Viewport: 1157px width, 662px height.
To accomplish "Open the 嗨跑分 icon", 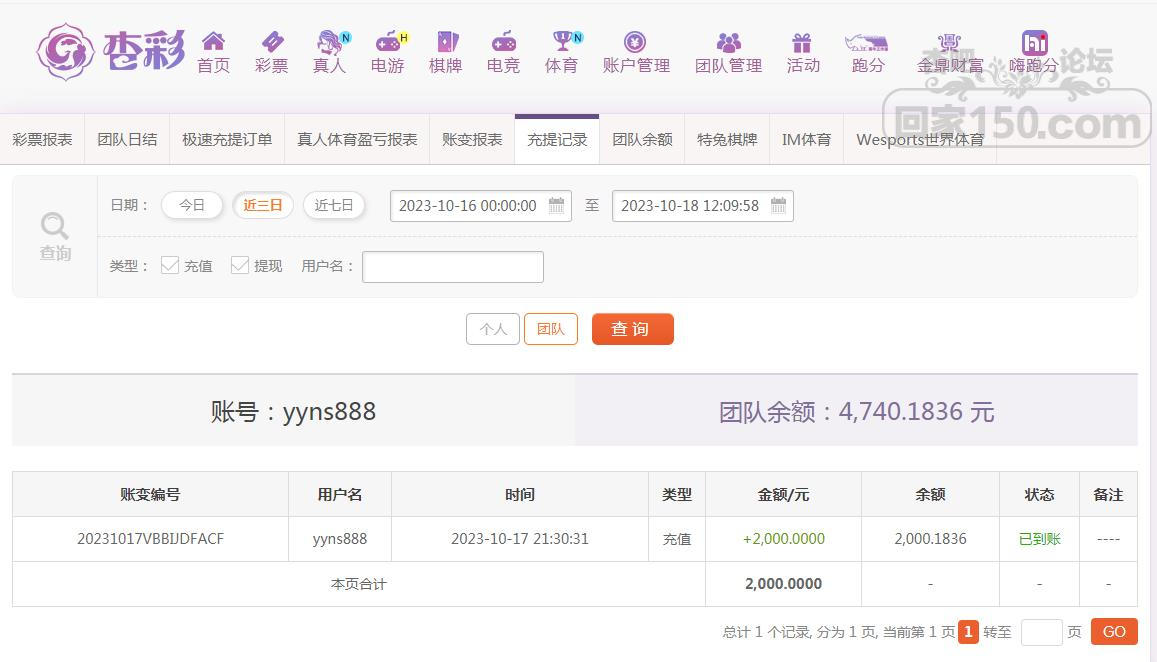I will click(1035, 42).
